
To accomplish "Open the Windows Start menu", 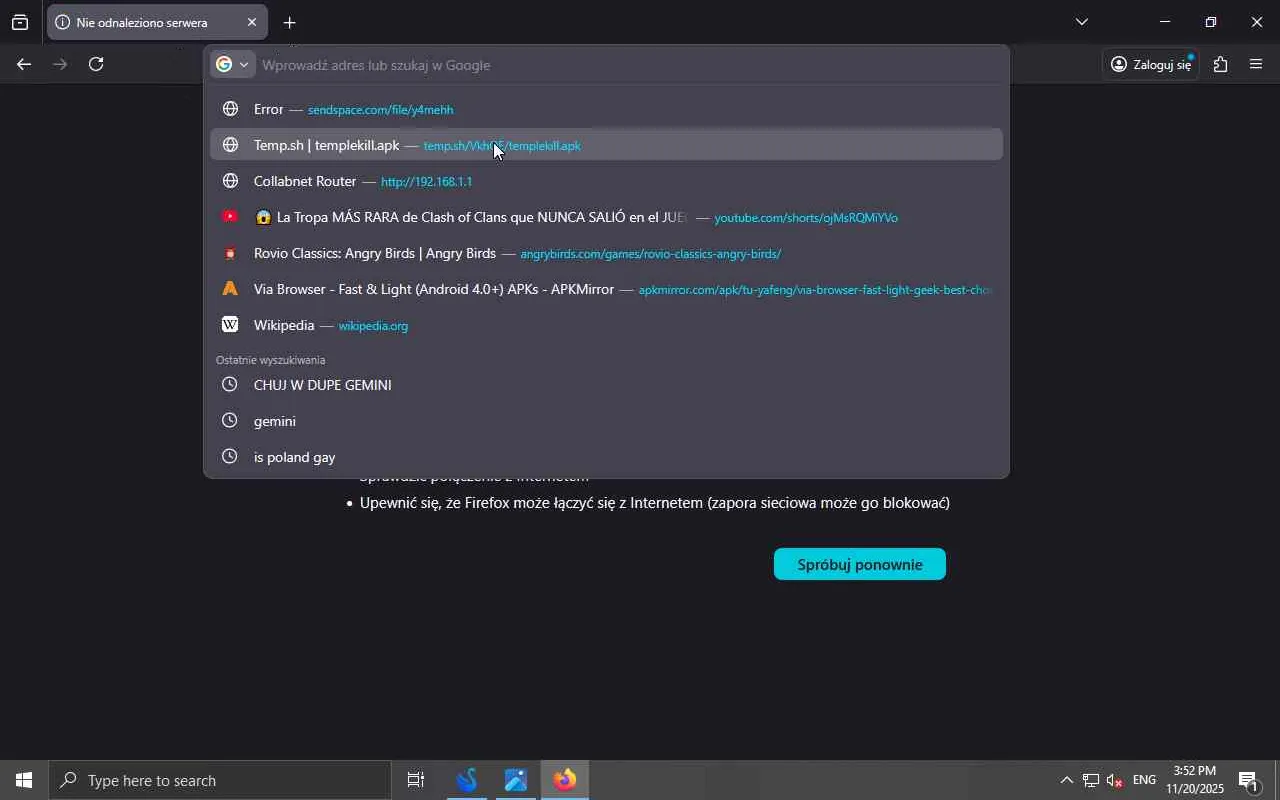I will click(x=24, y=780).
